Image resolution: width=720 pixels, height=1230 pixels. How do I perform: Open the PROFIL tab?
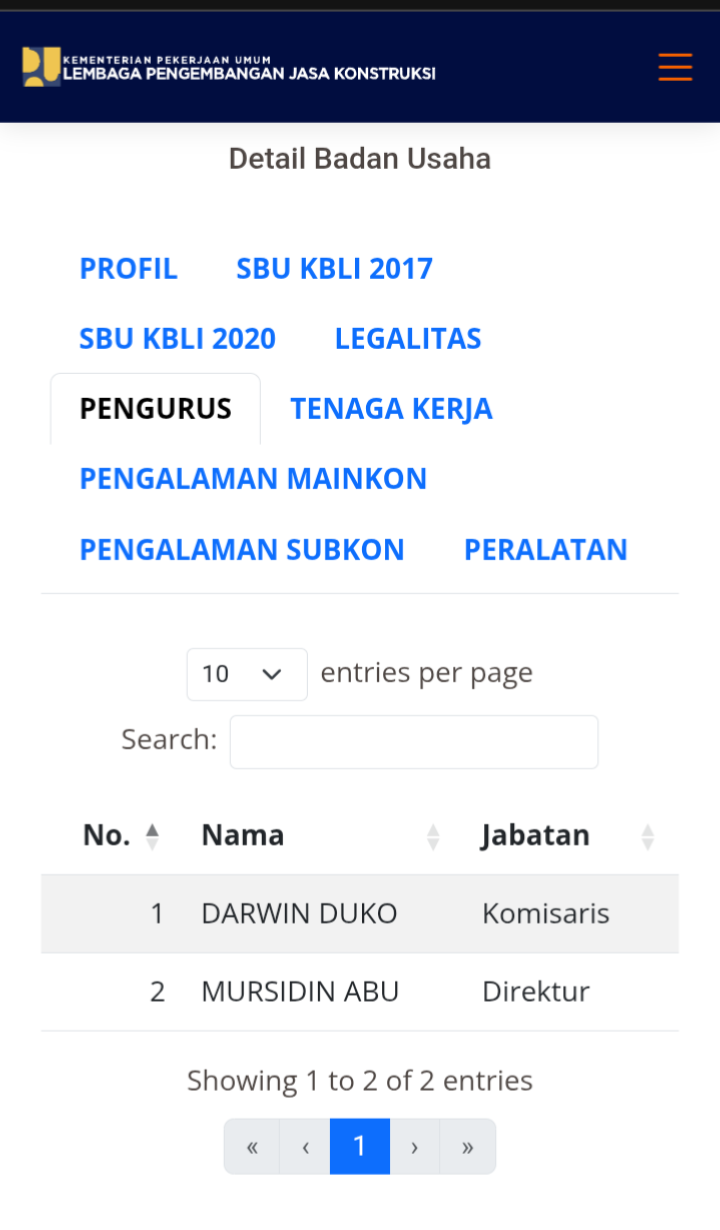(128, 269)
